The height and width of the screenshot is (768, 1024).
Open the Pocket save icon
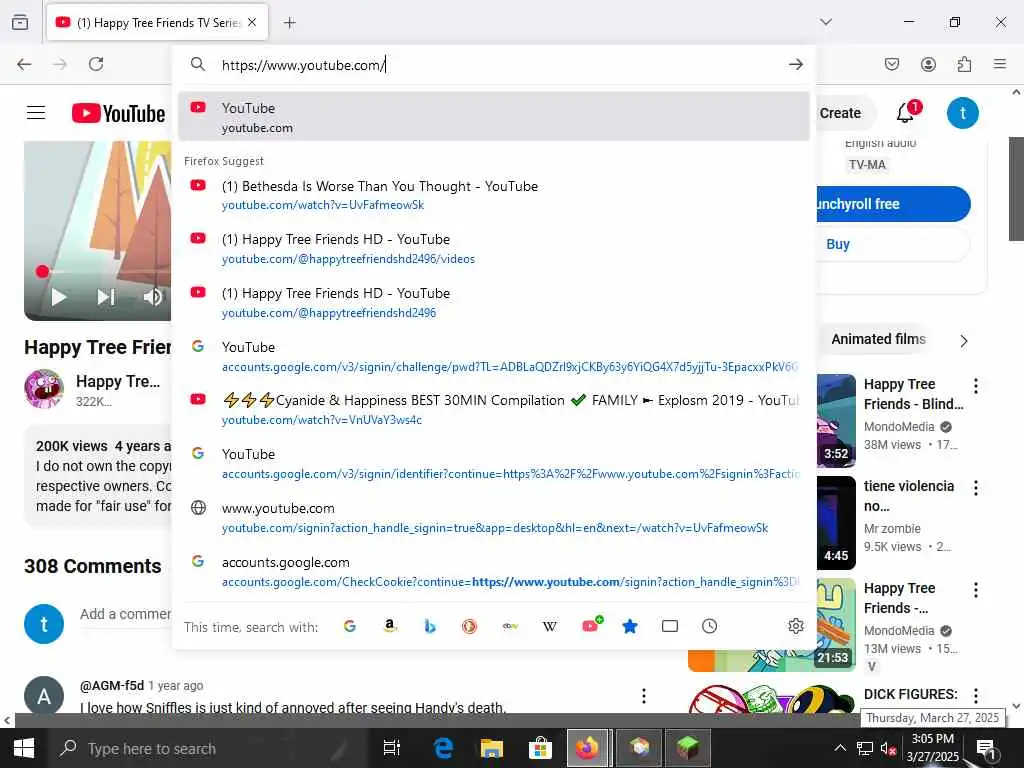(891, 64)
